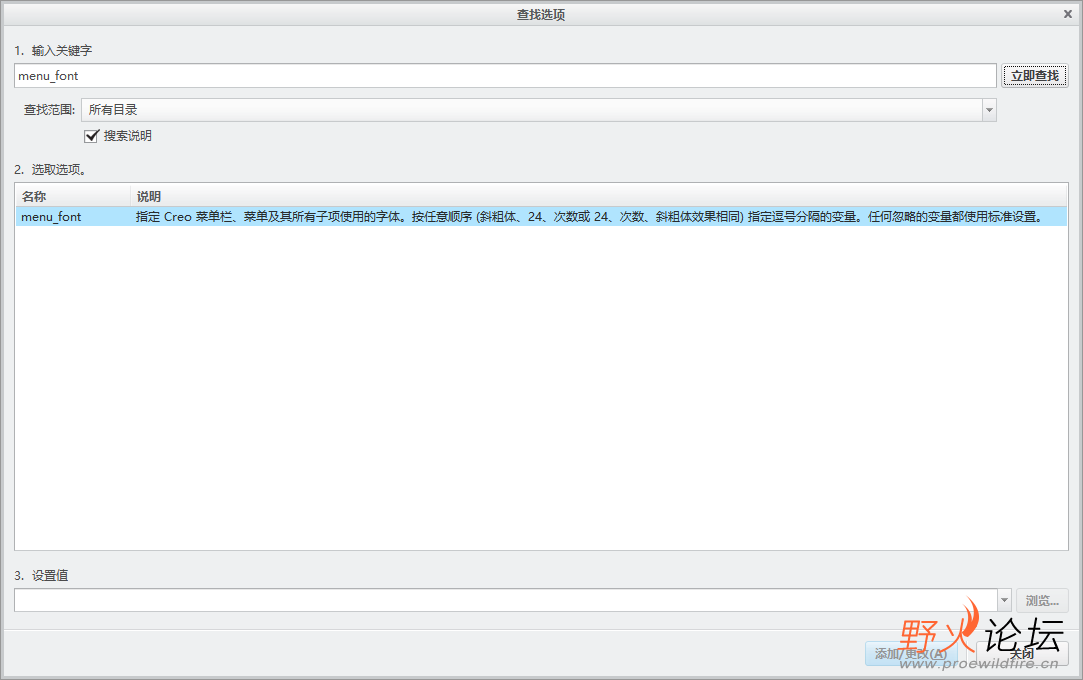
Task: Focus the keyword field containing menu_font
Action: click(505, 75)
